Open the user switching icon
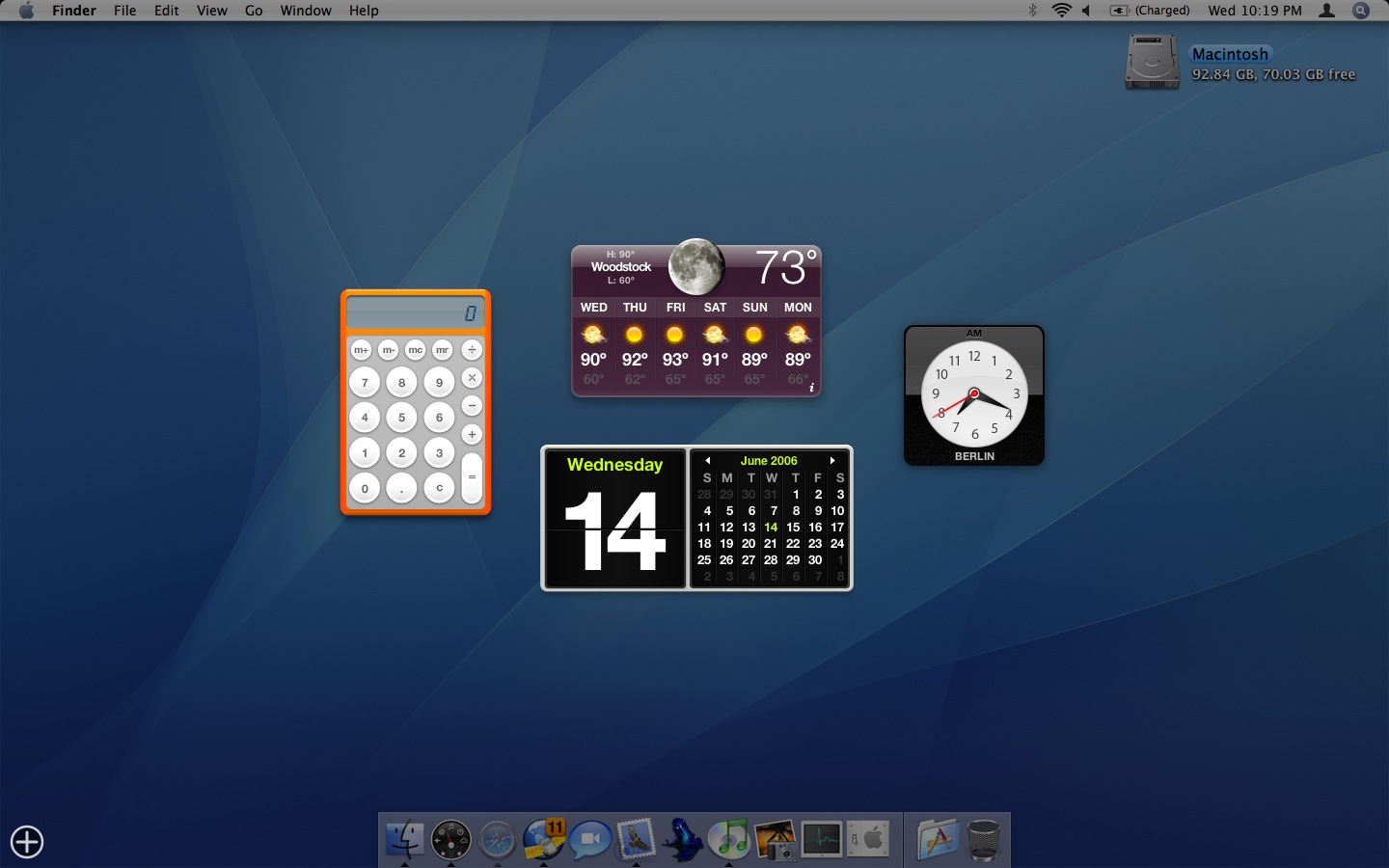The image size is (1389, 868). click(1327, 11)
